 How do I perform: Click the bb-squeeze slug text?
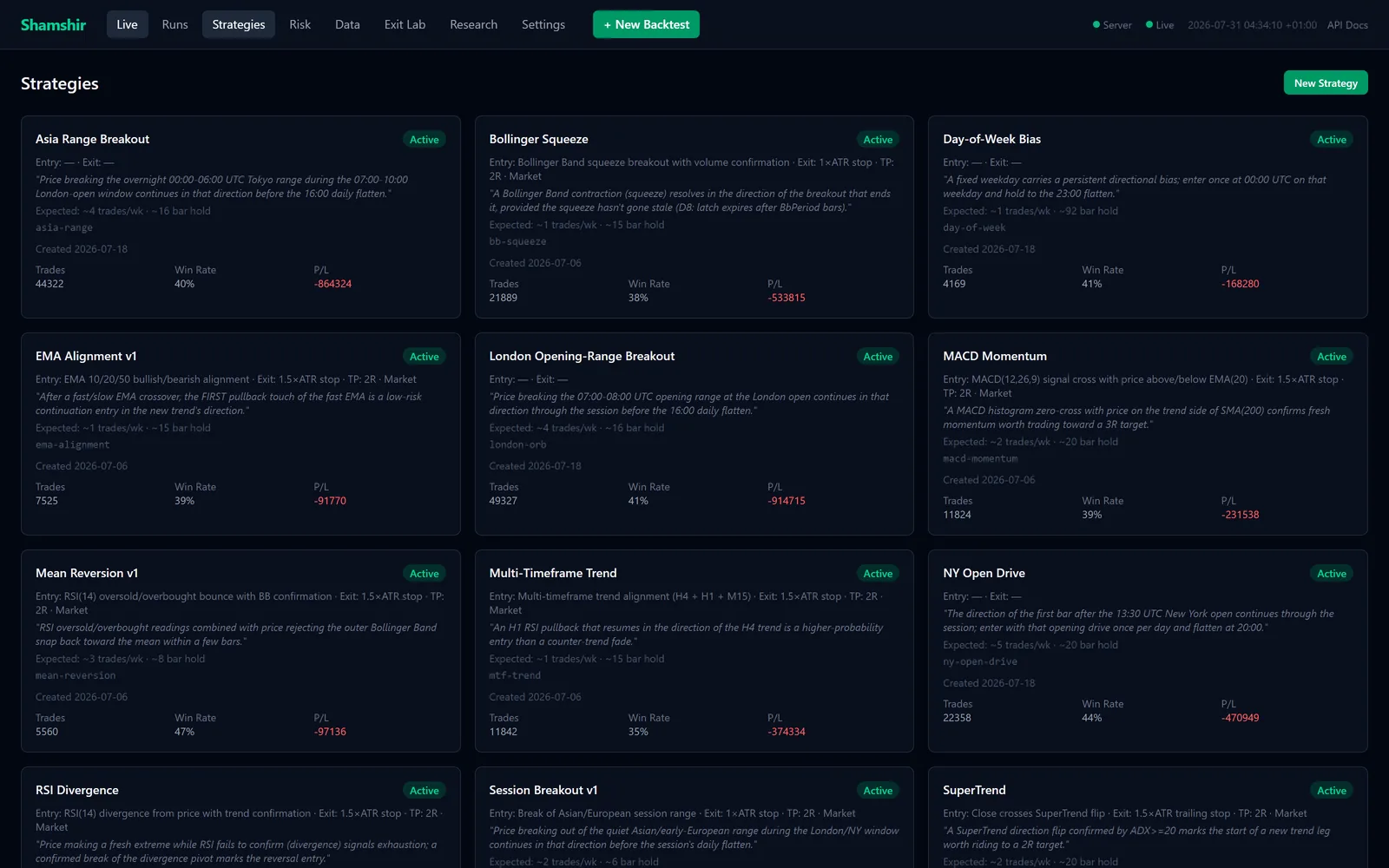coord(517,241)
